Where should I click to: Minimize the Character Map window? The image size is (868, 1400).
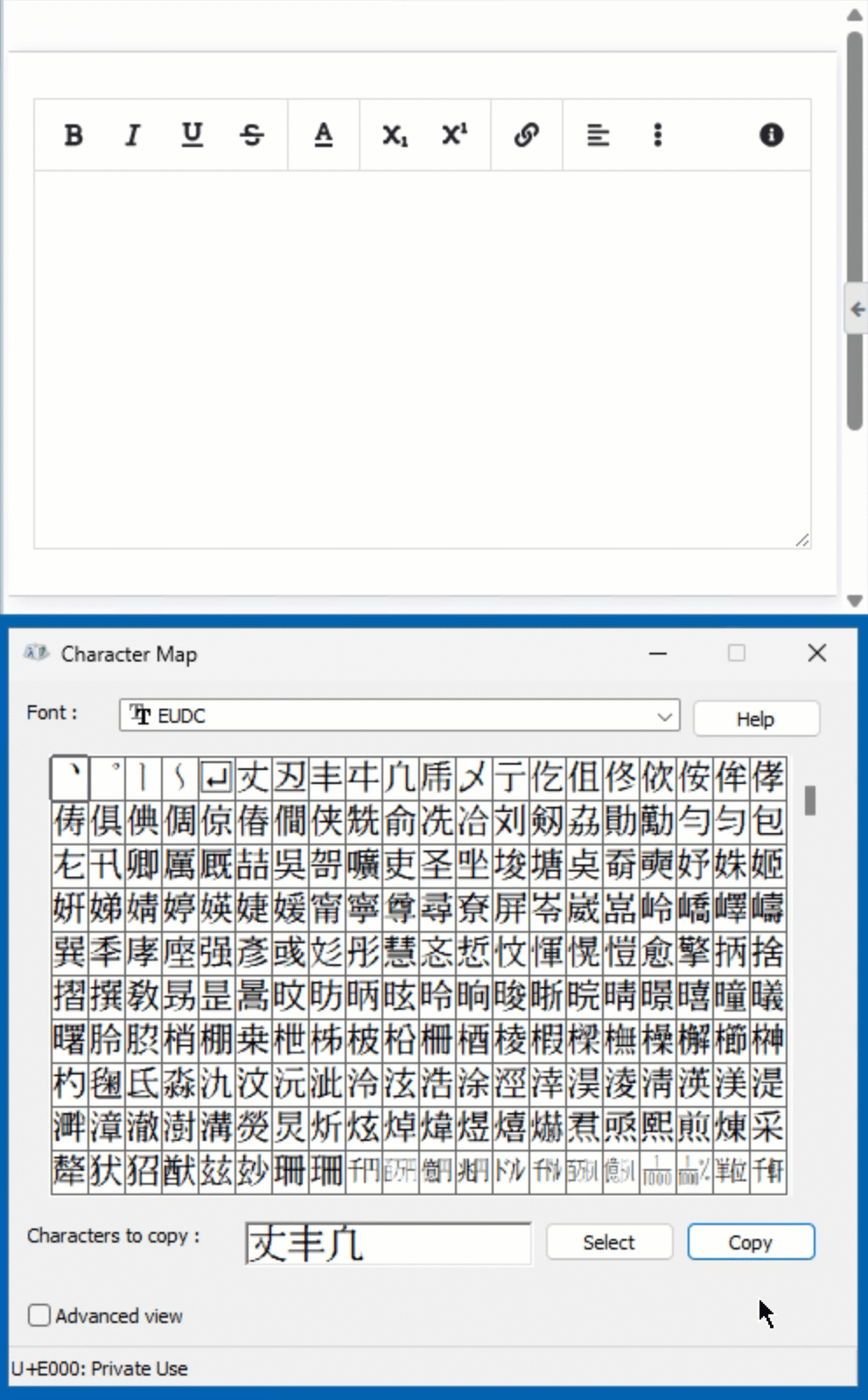point(658,653)
